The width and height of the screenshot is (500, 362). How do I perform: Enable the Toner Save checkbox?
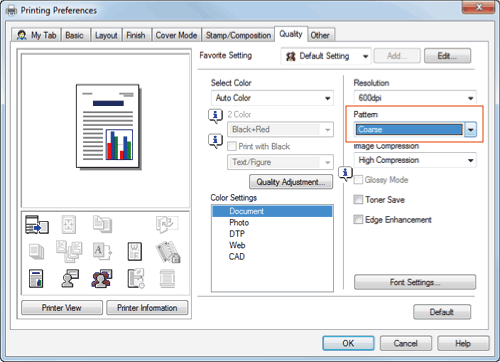pos(358,200)
